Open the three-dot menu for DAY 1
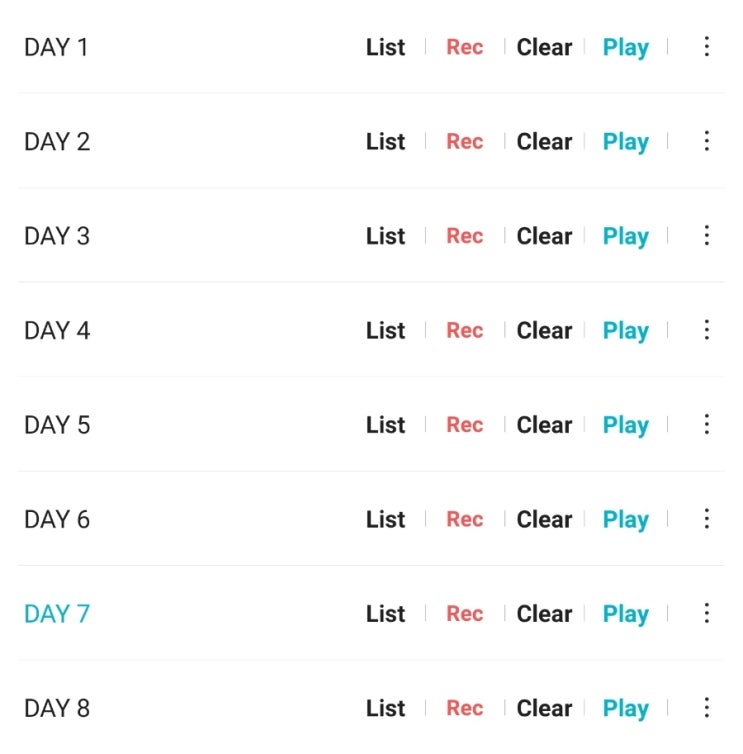 [706, 47]
